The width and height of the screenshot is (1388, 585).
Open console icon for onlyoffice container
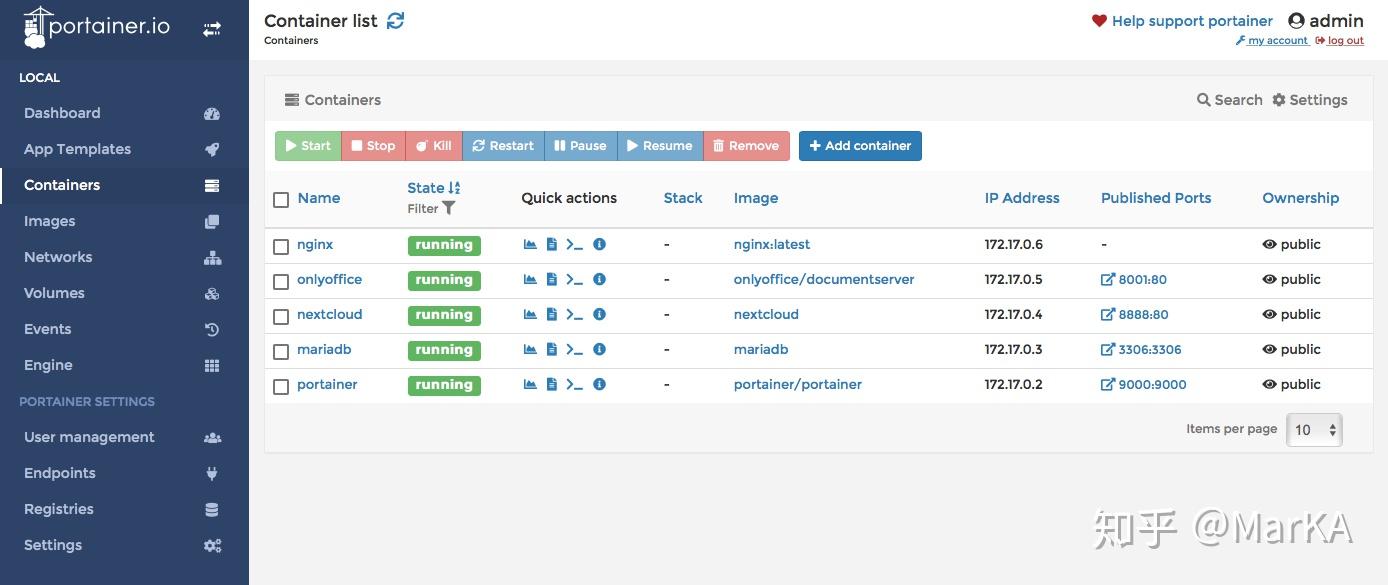click(x=574, y=279)
